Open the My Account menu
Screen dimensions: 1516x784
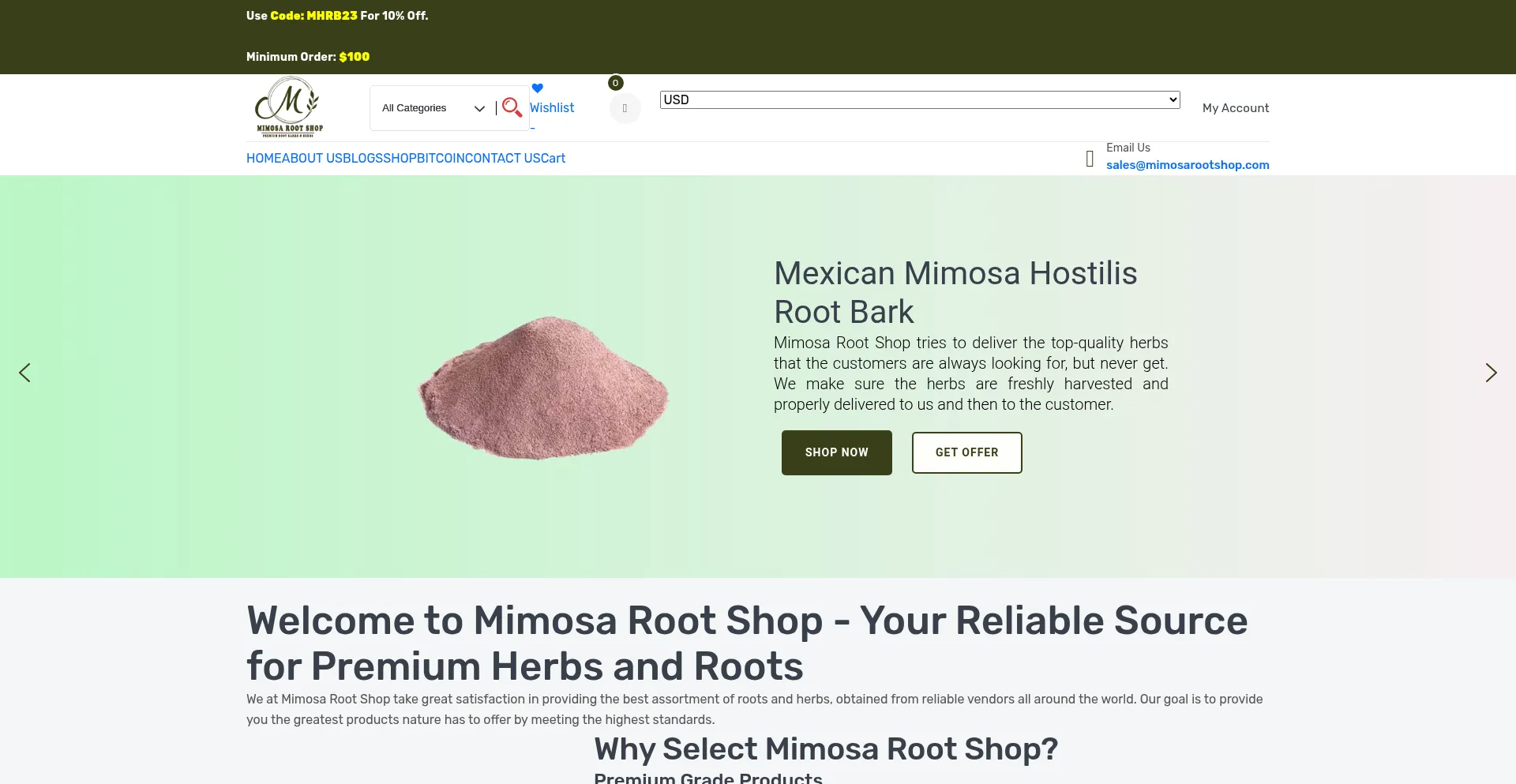[1235, 108]
